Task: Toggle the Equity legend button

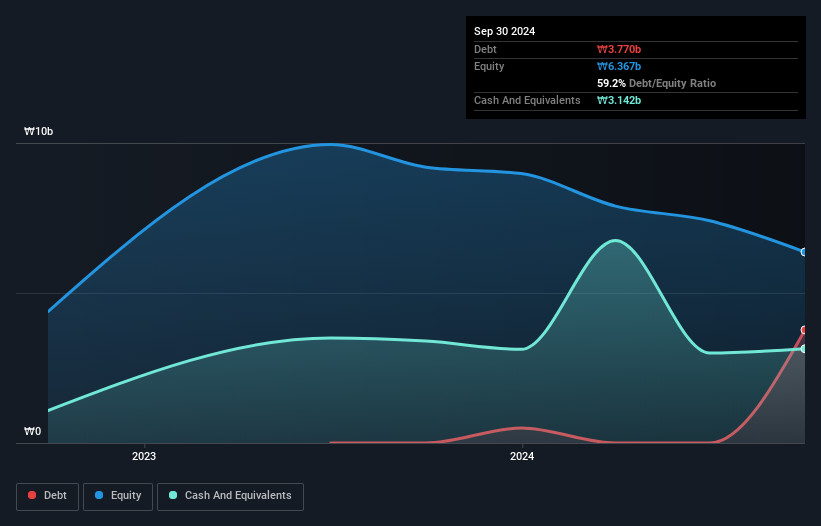Action: click(118, 496)
